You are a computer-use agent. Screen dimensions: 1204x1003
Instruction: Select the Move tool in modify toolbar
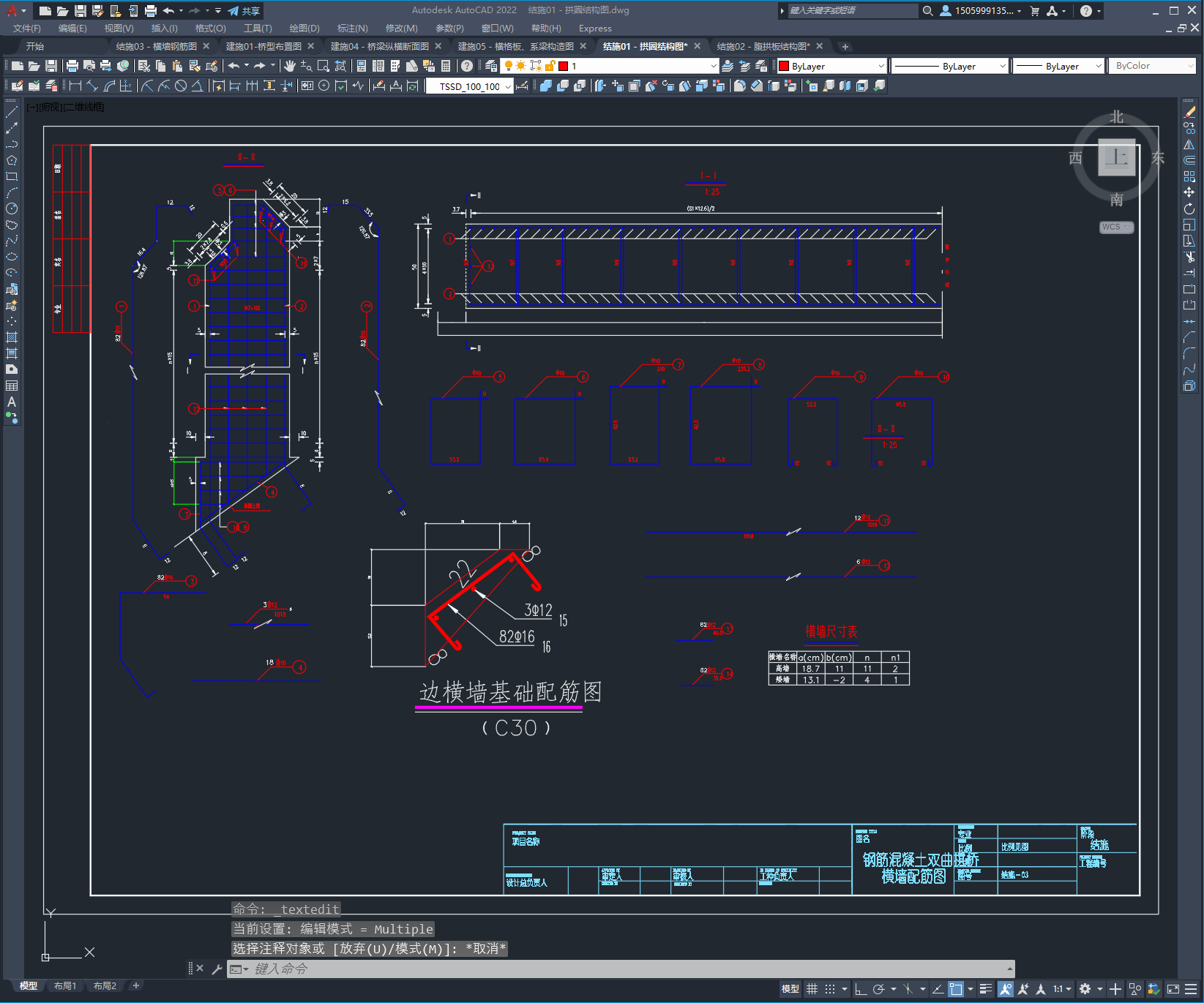(1189, 192)
